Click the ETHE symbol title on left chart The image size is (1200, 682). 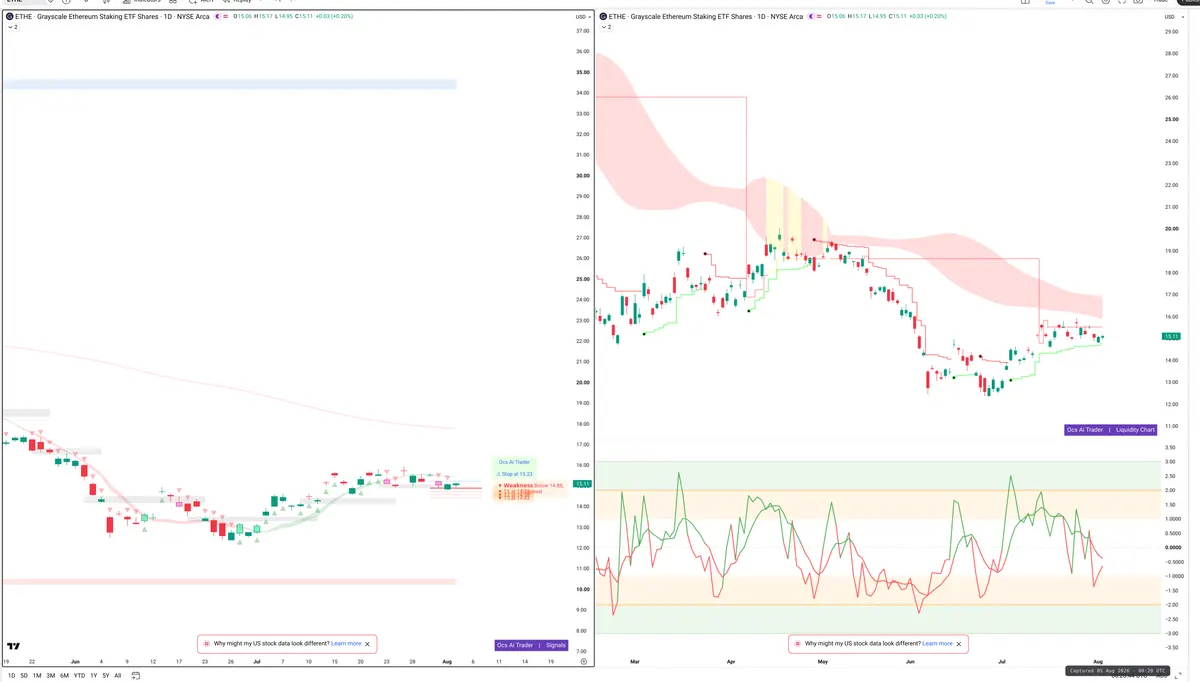click(x=112, y=17)
